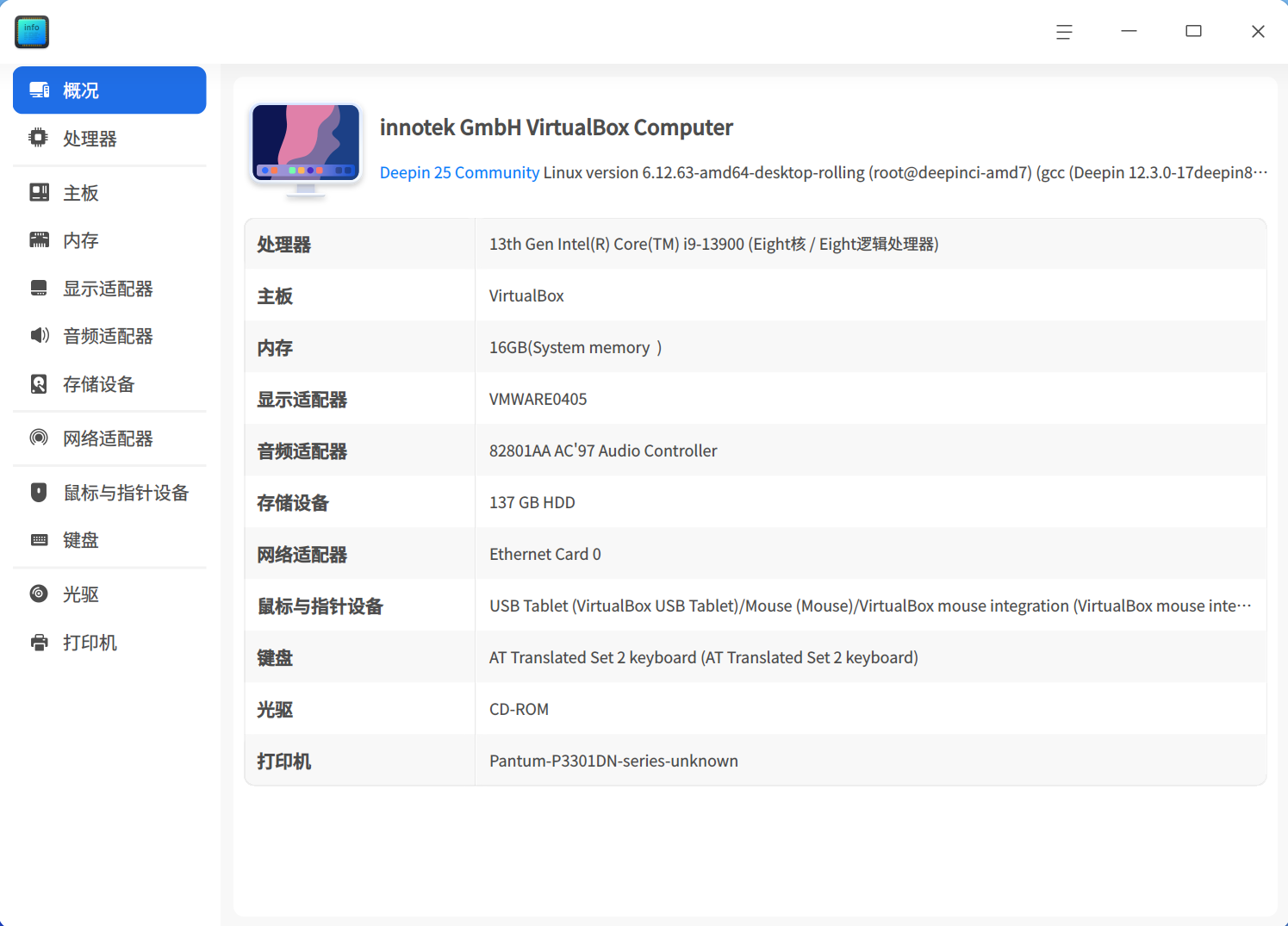The image size is (1288, 926).
Task: Click 16GB(System memory) value
Action: pyautogui.click(x=576, y=347)
